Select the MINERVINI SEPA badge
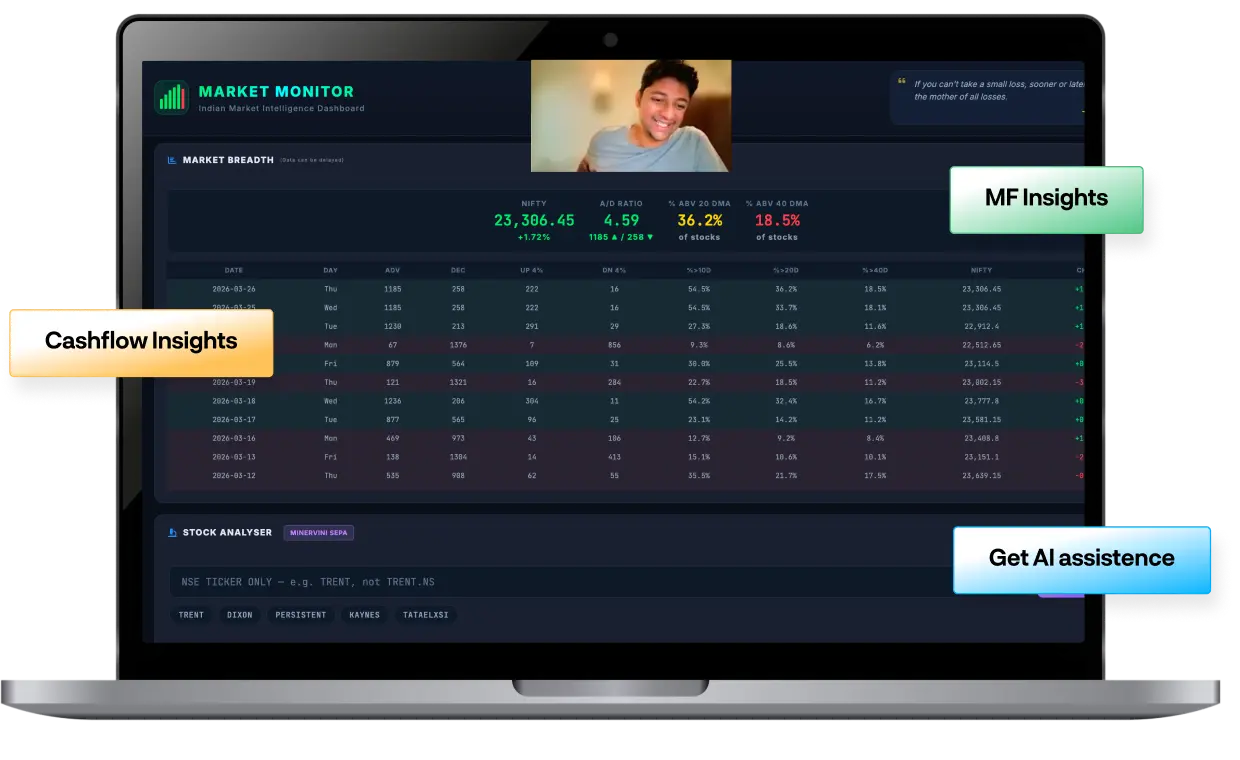1240x760 pixels. click(320, 532)
